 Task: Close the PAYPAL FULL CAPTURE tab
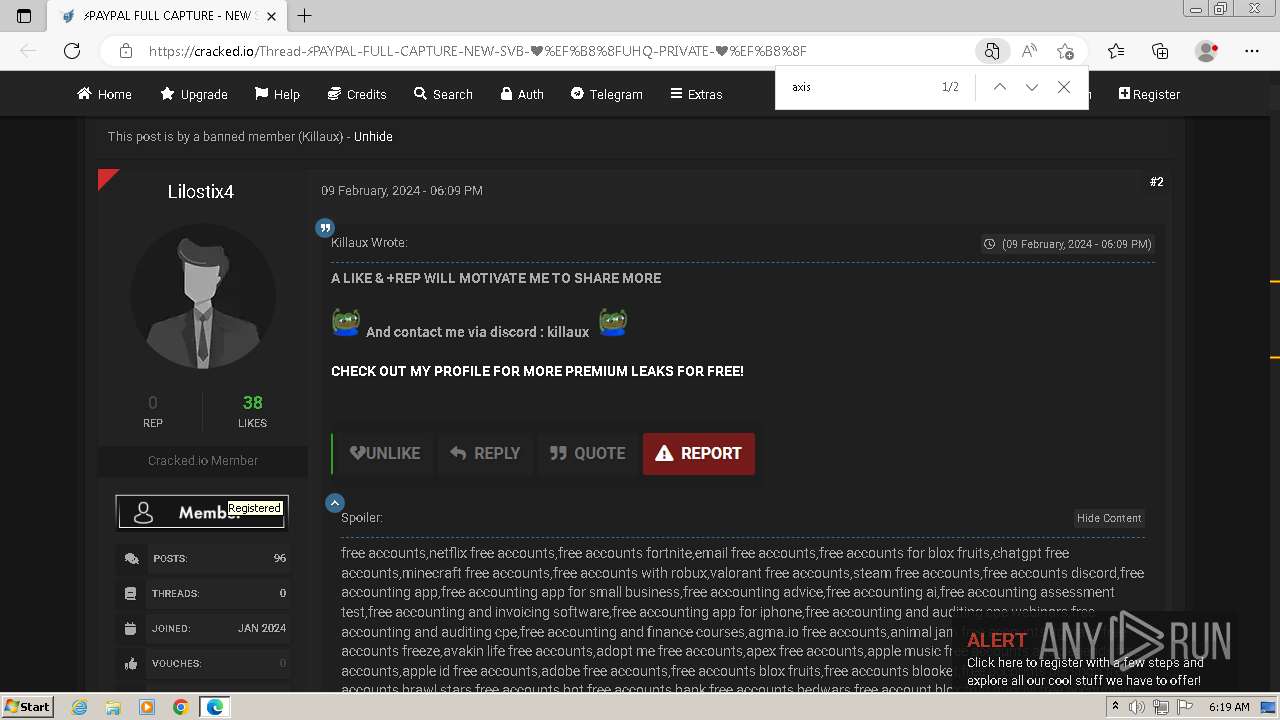[271, 16]
